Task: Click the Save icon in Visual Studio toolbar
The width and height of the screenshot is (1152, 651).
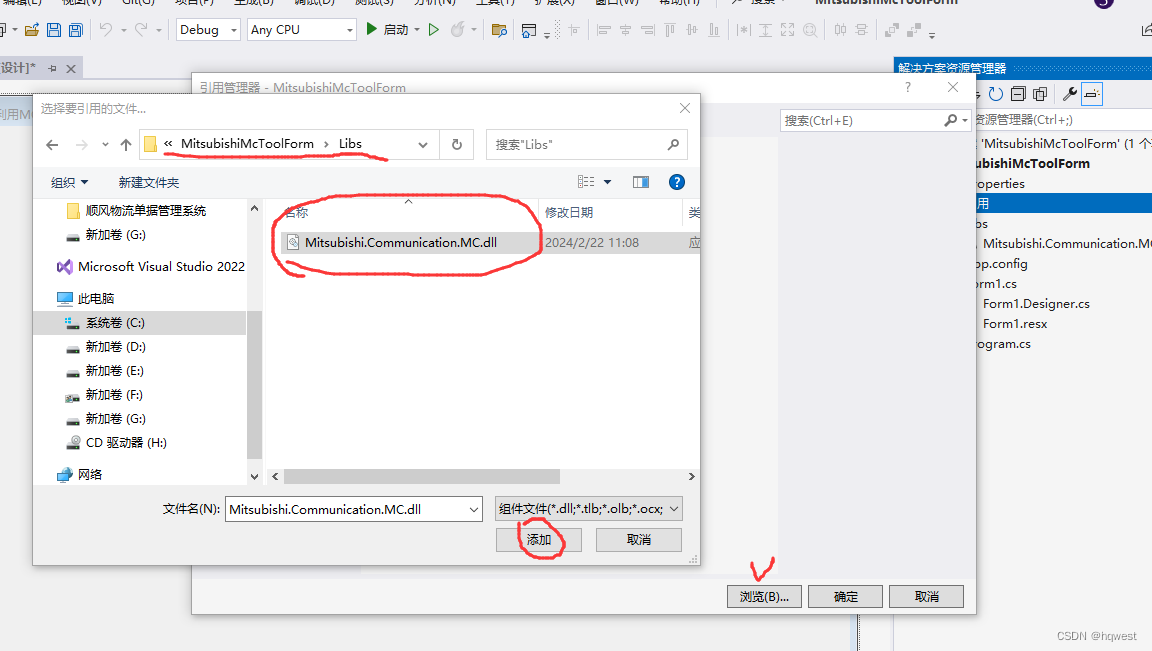Action: click(54, 30)
